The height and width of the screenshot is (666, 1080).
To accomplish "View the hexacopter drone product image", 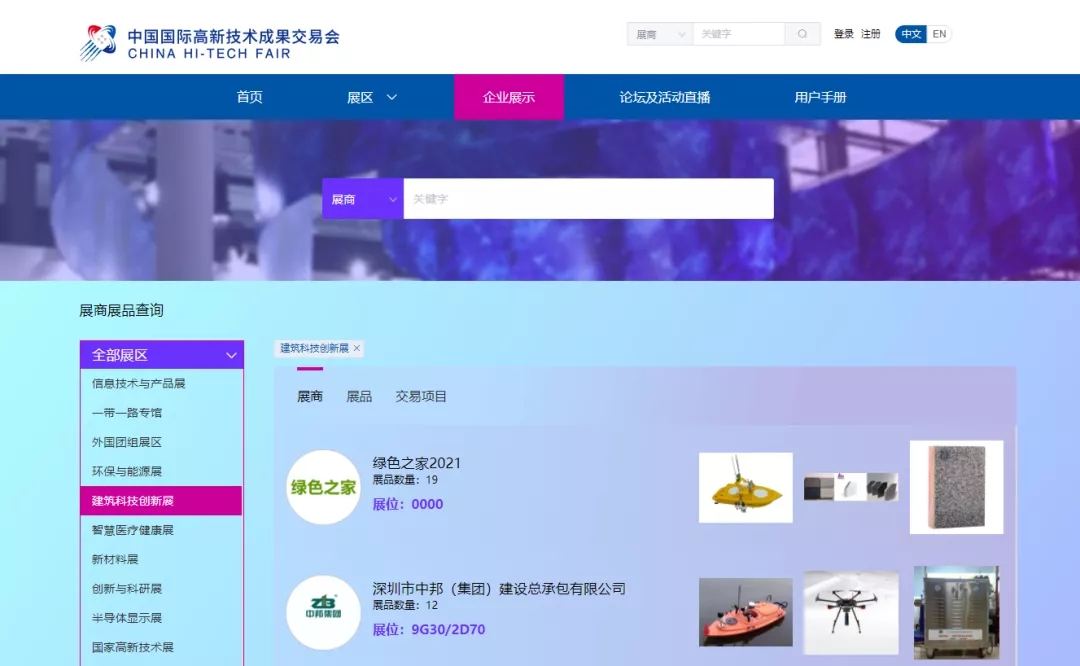I will coord(851,612).
